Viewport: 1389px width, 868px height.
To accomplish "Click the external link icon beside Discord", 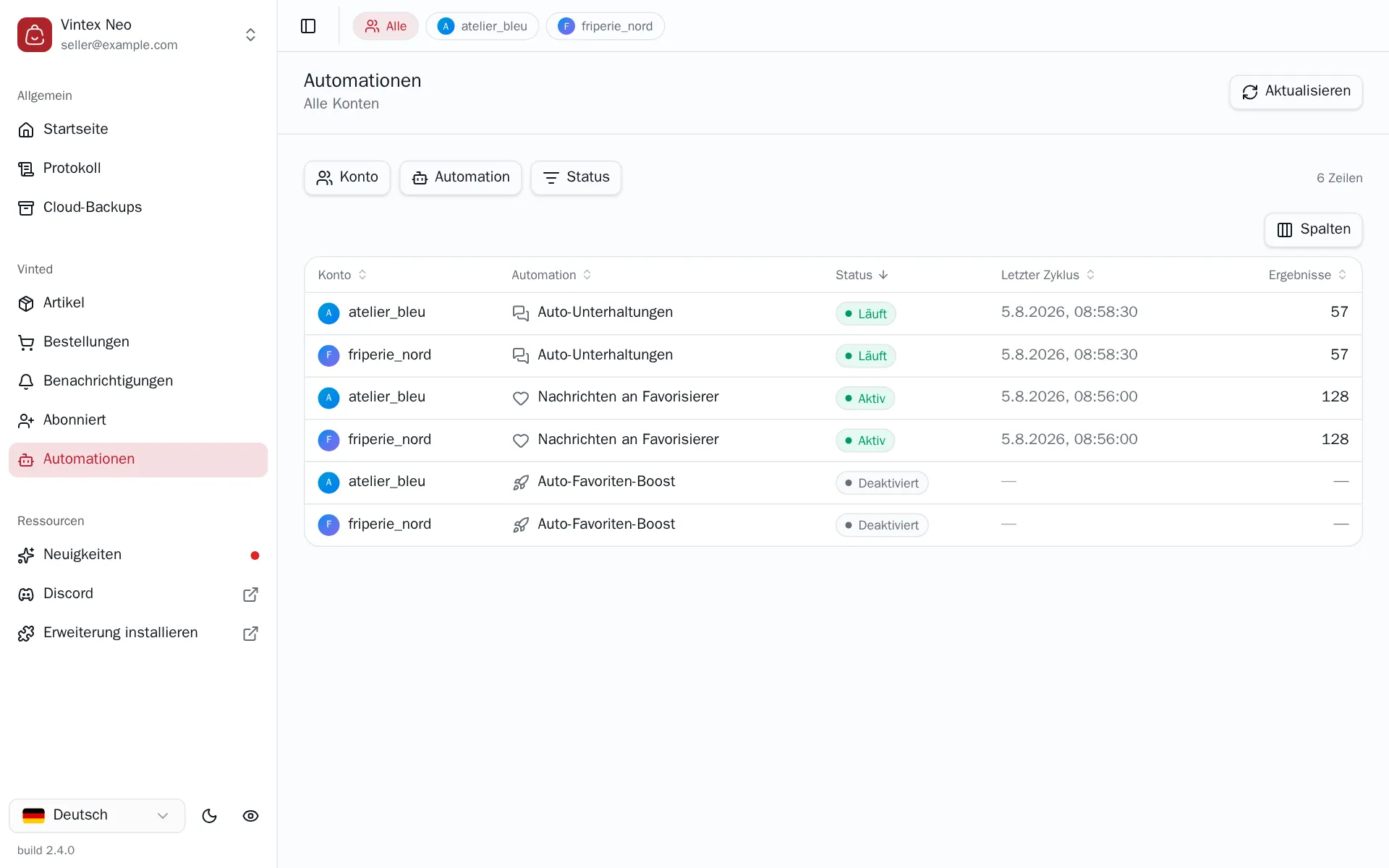I will [250, 595].
